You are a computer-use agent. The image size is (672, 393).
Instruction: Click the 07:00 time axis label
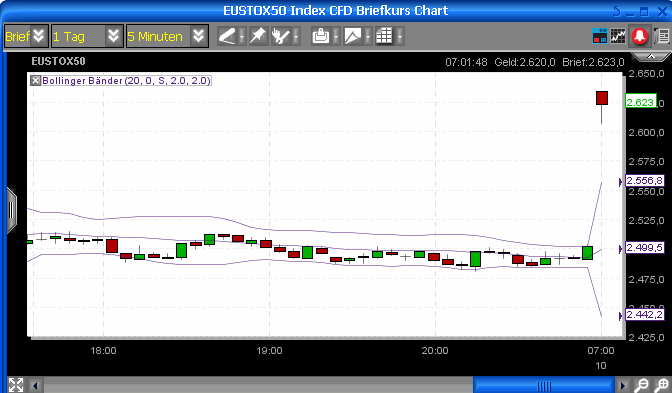click(601, 351)
